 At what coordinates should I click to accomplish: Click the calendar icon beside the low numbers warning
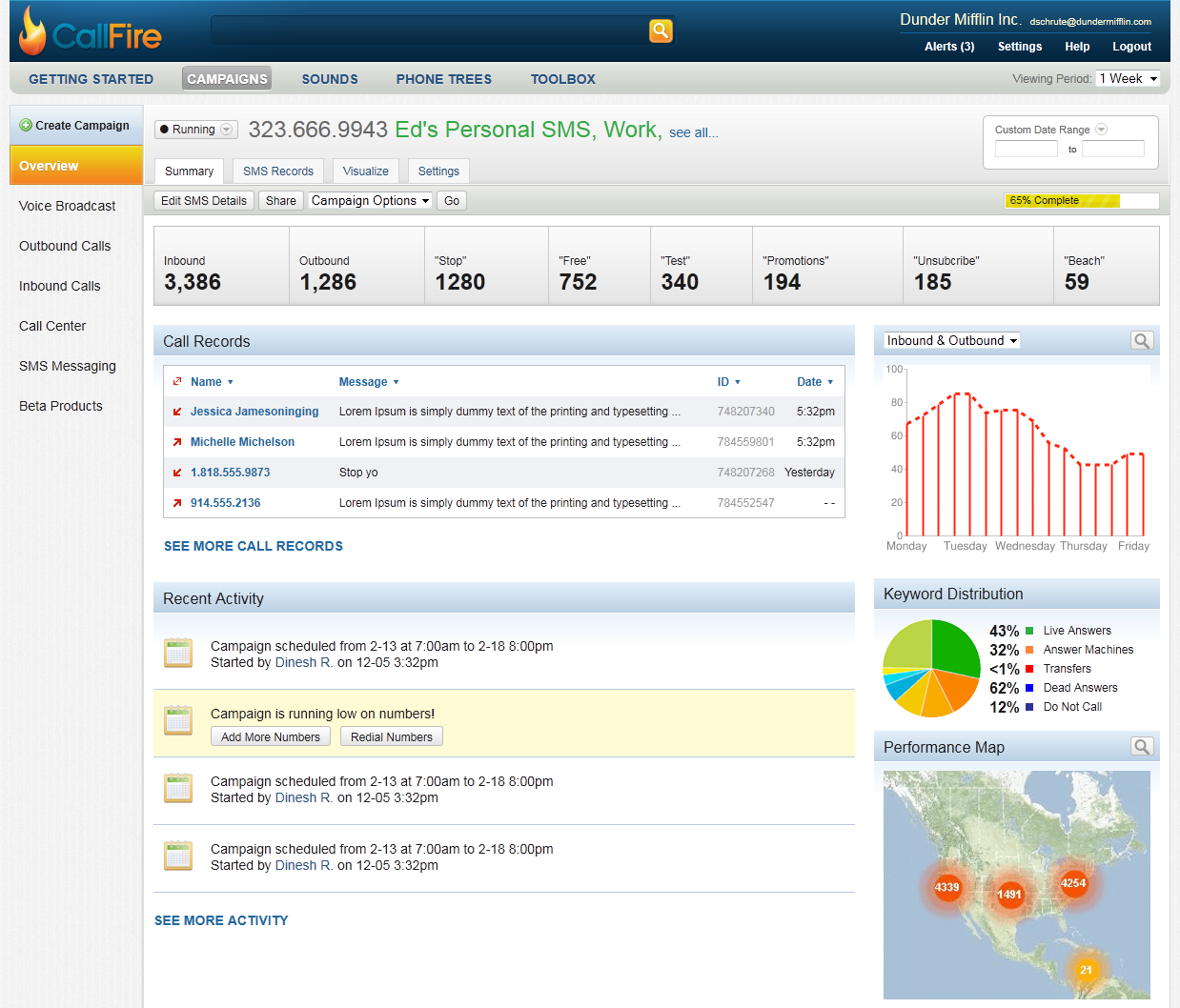coord(178,720)
